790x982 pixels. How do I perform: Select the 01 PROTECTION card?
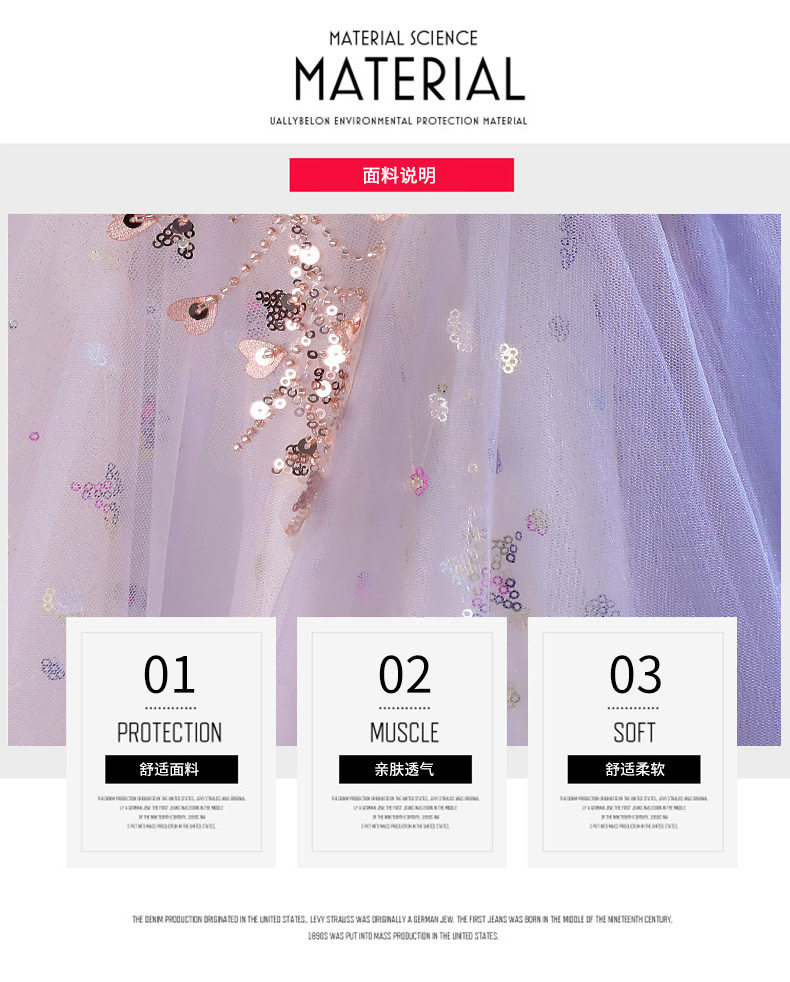(x=171, y=742)
